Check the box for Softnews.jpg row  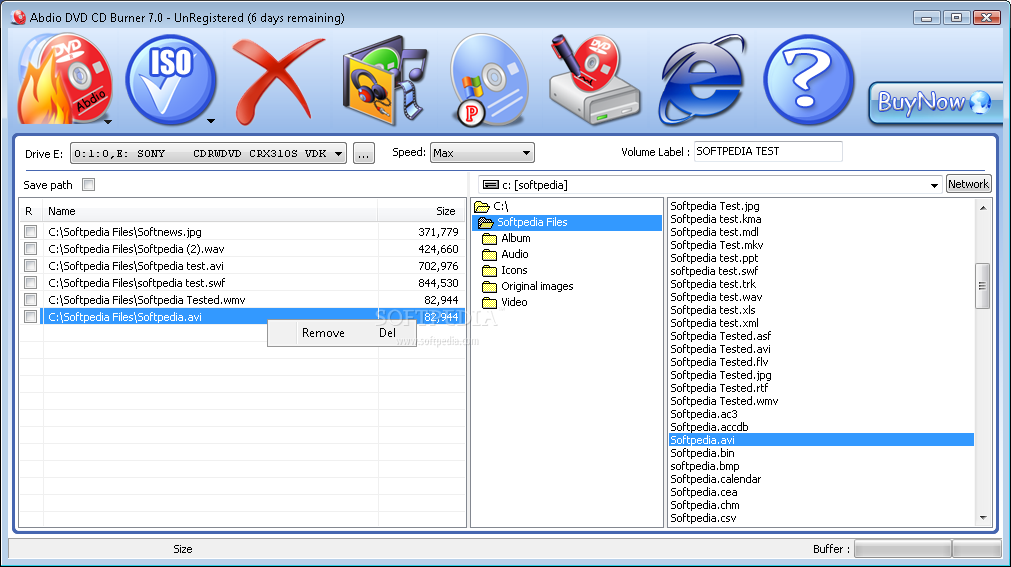click(30, 232)
